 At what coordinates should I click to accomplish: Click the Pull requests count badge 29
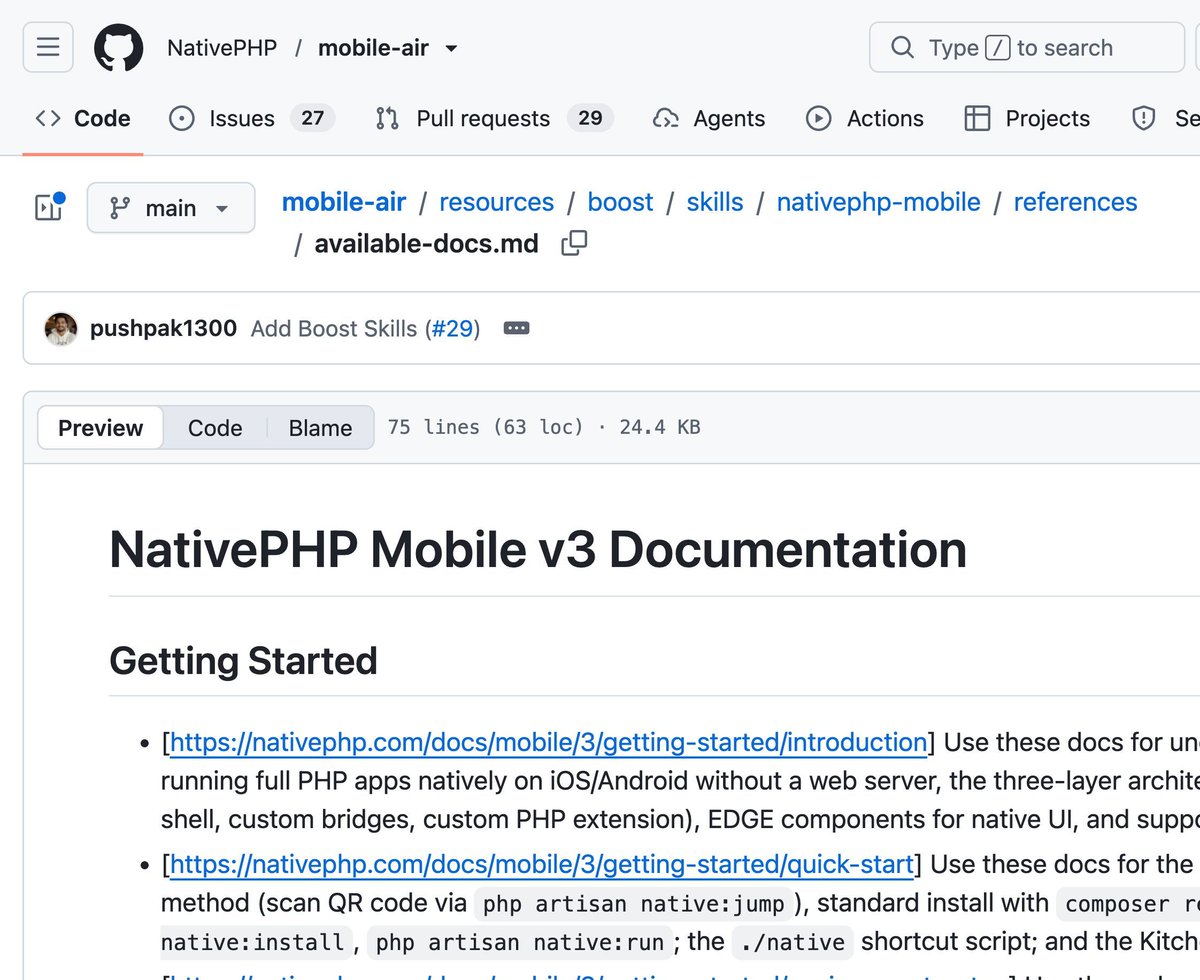click(x=590, y=118)
